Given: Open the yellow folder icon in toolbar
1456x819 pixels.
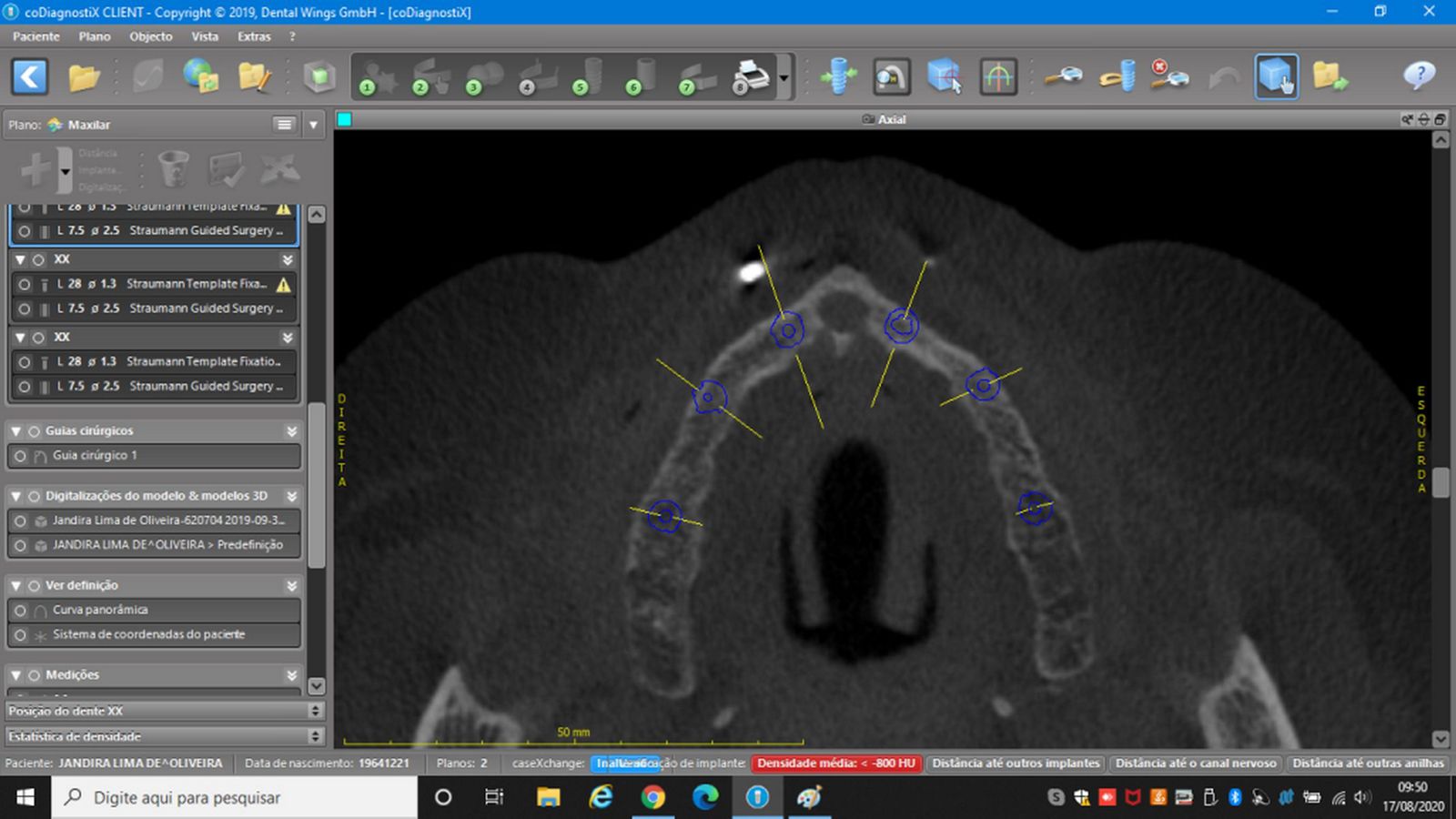Looking at the screenshot, I should click(84, 76).
